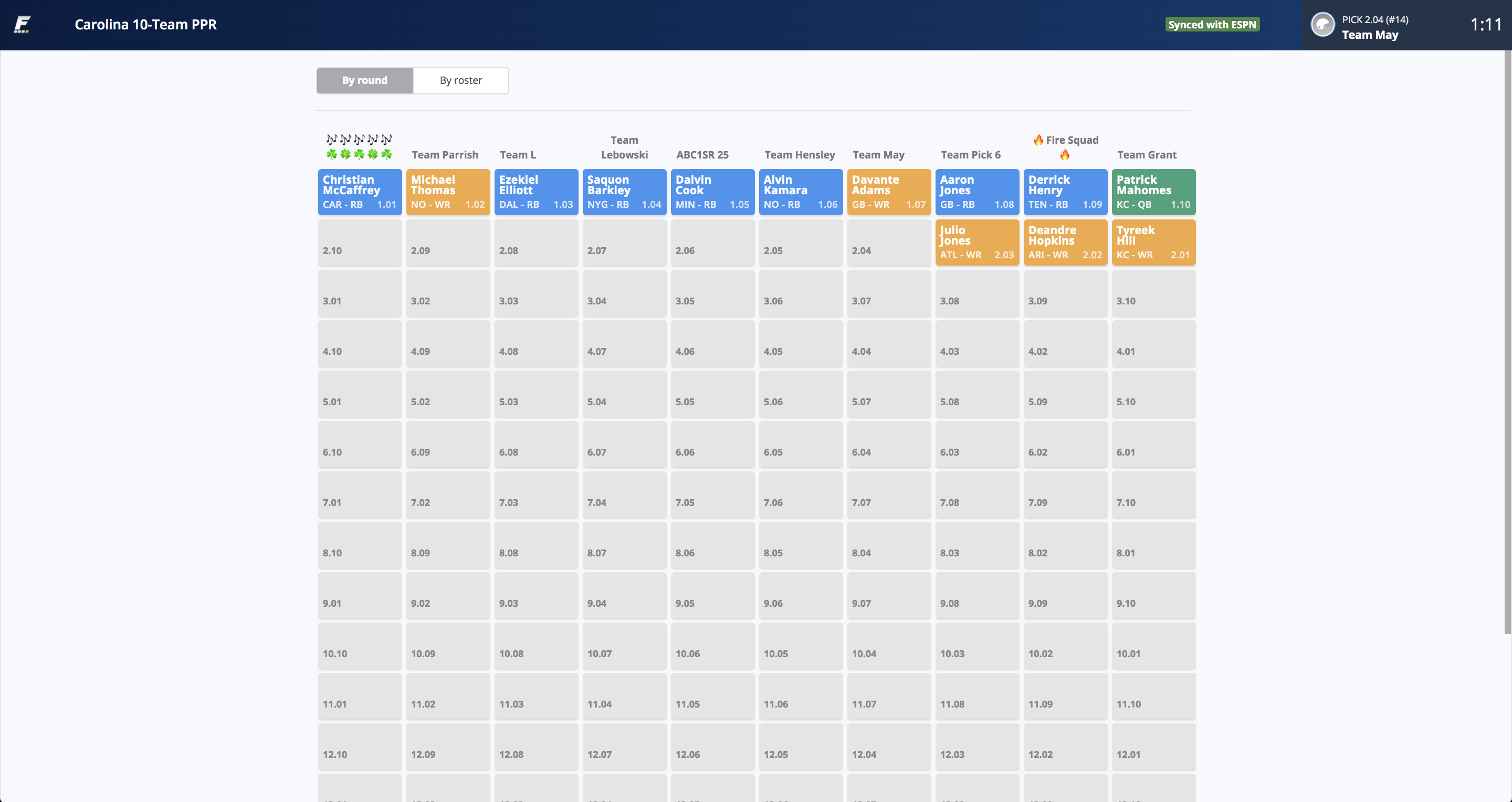Viewport: 1512px width, 802px height.
Task: Open the Aaron Jones pick card
Action: pyautogui.click(x=977, y=192)
